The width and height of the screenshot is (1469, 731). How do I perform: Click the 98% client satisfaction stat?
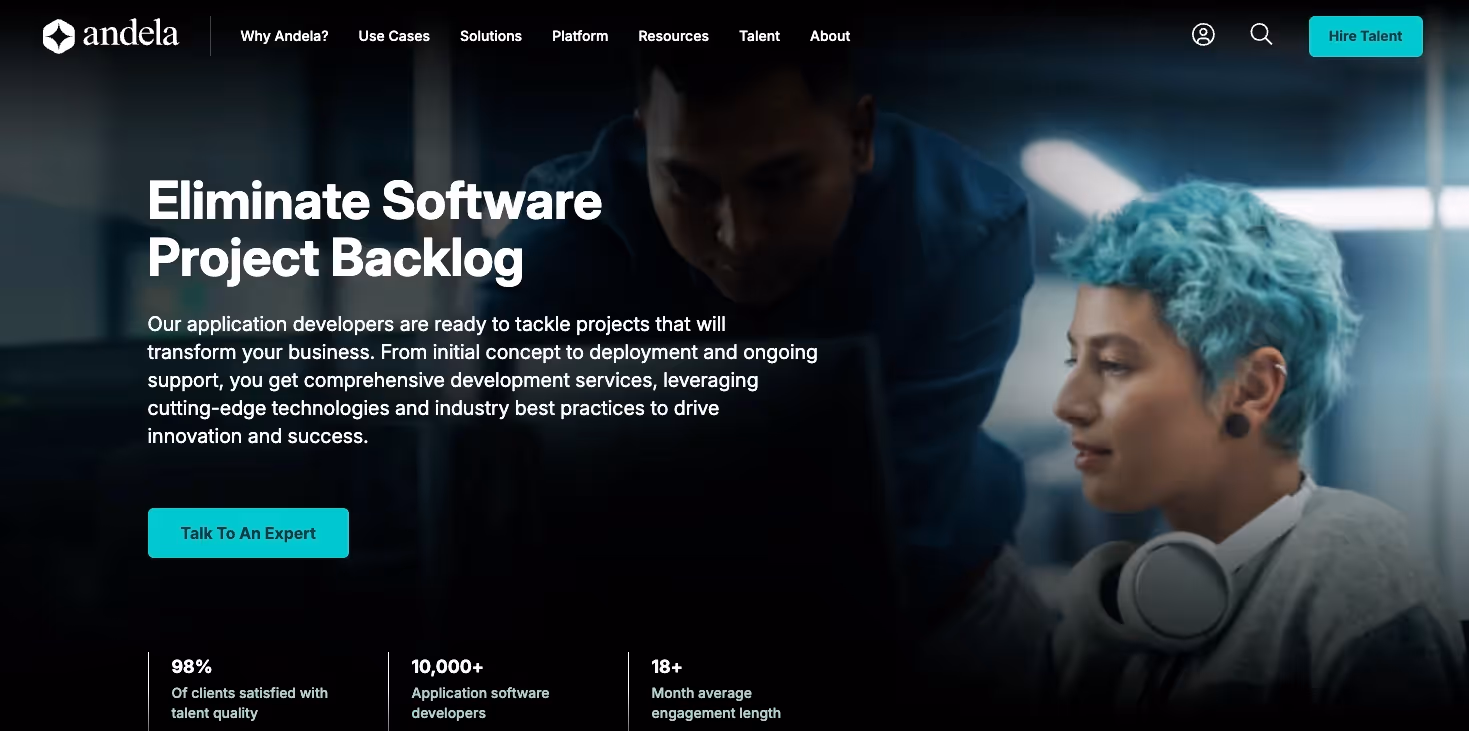(x=250, y=690)
